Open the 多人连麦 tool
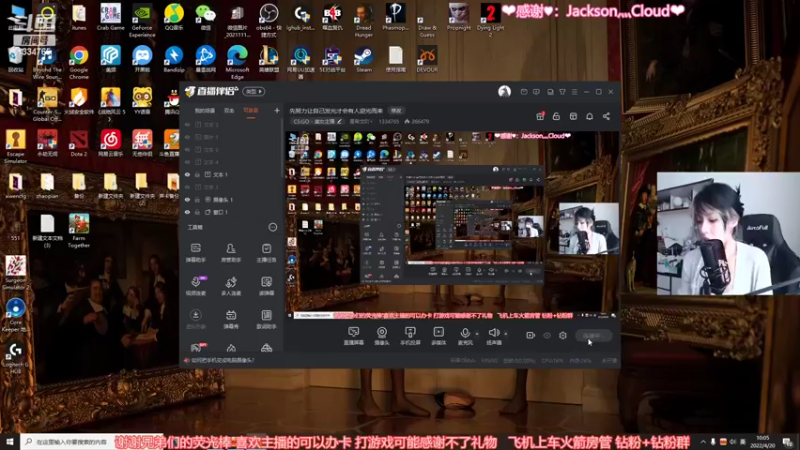The width and height of the screenshot is (800, 450). [231, 286]
